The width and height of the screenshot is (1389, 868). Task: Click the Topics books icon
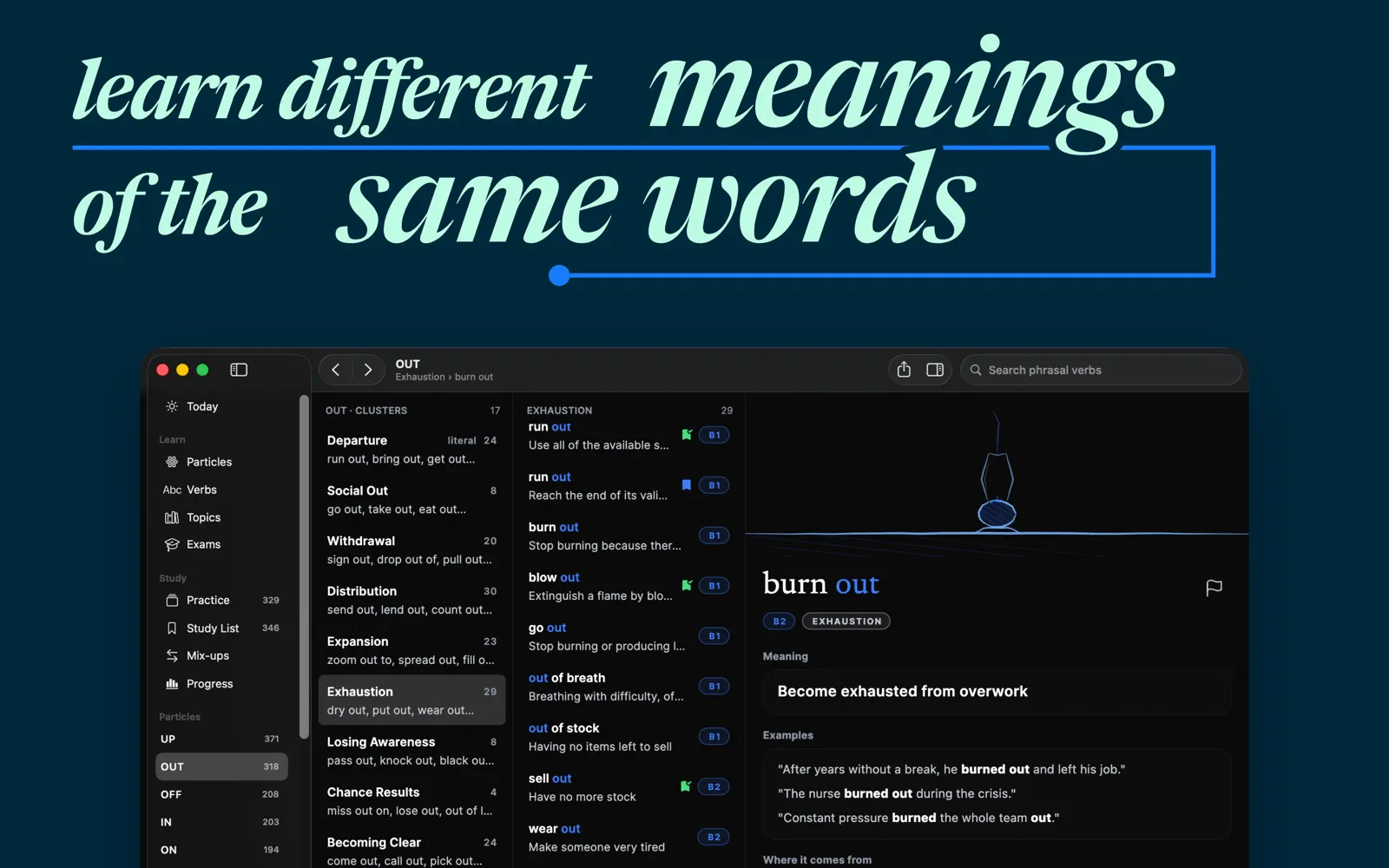coord(172,517)
